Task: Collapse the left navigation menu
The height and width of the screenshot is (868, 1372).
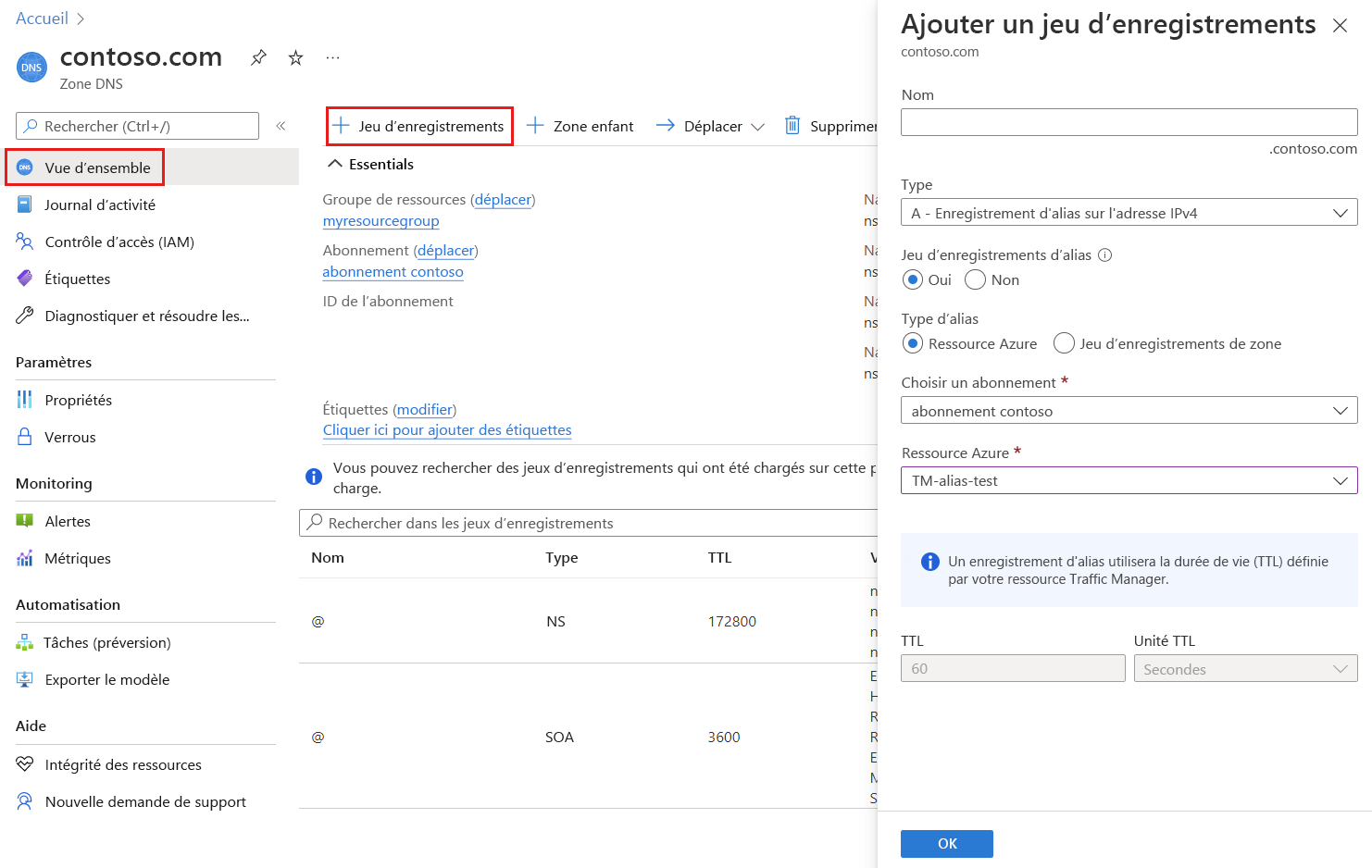Action: [281, 126]
